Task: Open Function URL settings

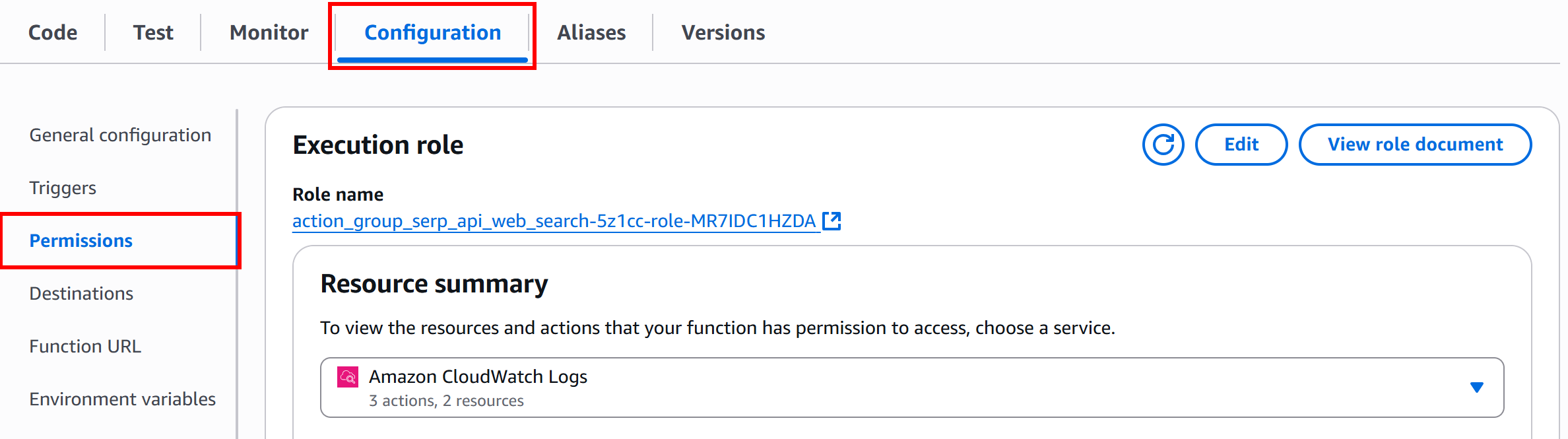Action: pyautogui.click(x=85, y=345)
